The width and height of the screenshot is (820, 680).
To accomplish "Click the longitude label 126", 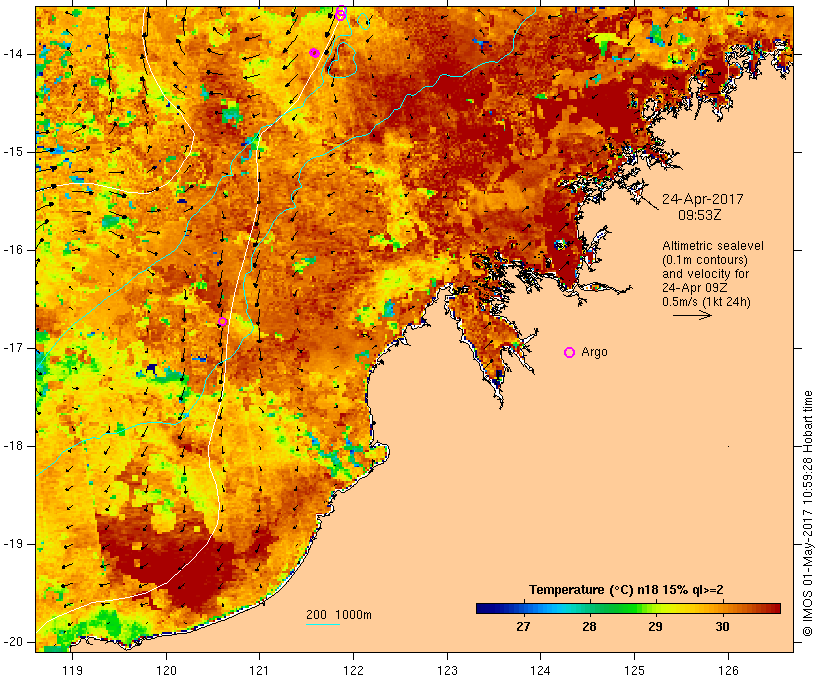I will click(728, 671).
